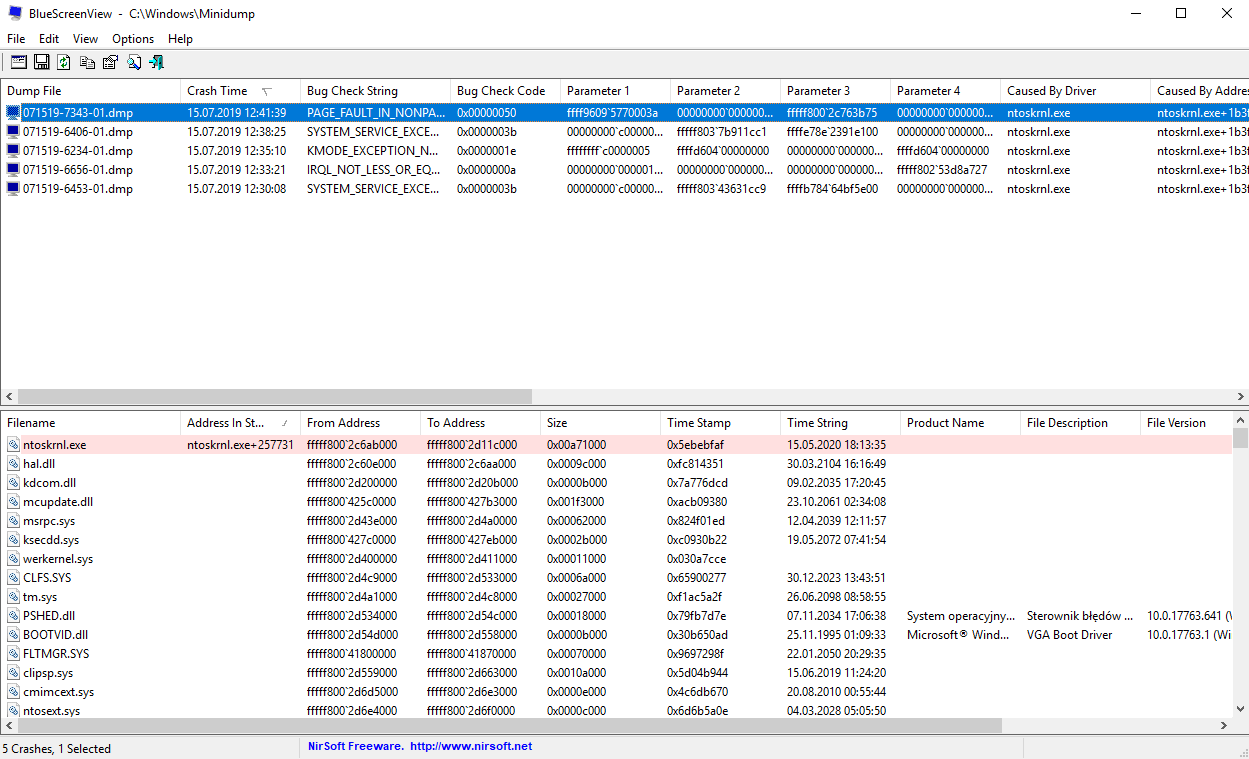1249x759 pixels.
Task: Click the lower pane horizontal scrollbar thumb
Action: click(x=509, y=726)
